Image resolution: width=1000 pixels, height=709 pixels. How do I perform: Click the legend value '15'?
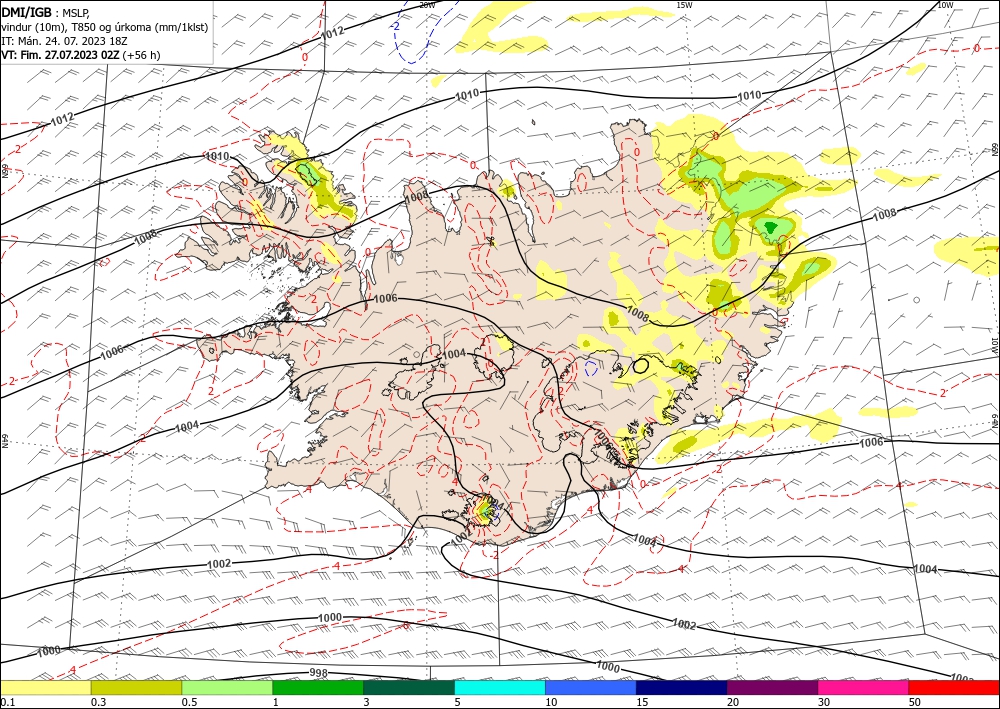[x=642, y=702]
